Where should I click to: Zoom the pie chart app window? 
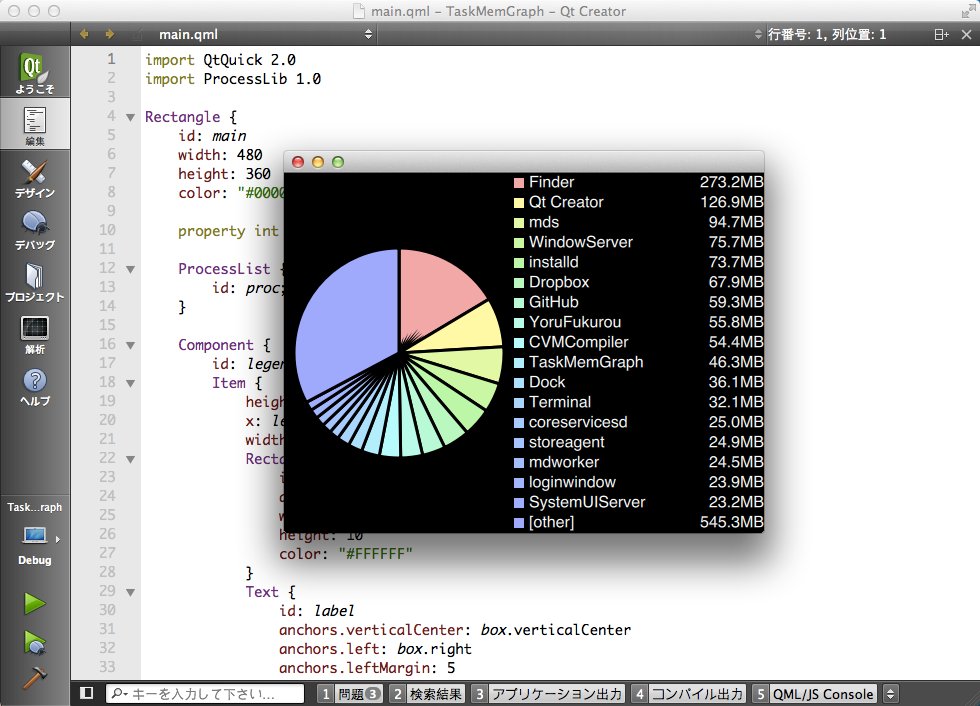tap(338, 162)
